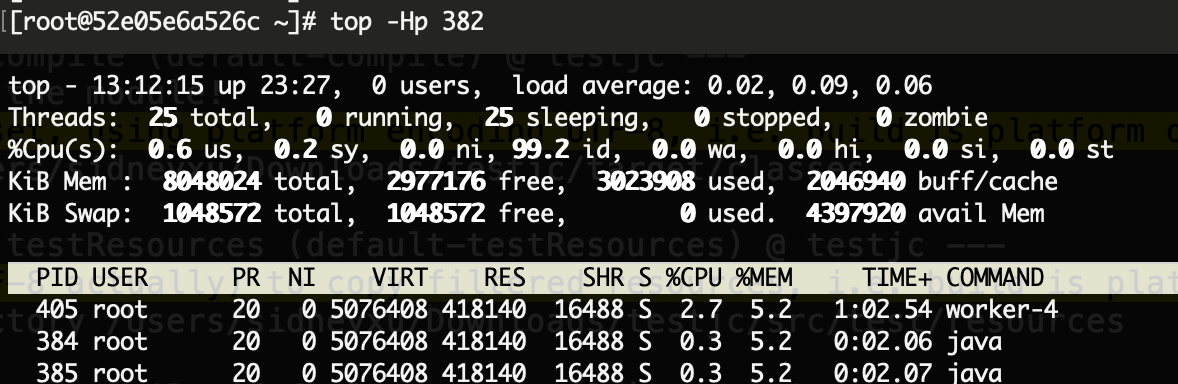The image size is (1178, 384).
Task: Click the 0 zombie count
Action: point(884,117)
